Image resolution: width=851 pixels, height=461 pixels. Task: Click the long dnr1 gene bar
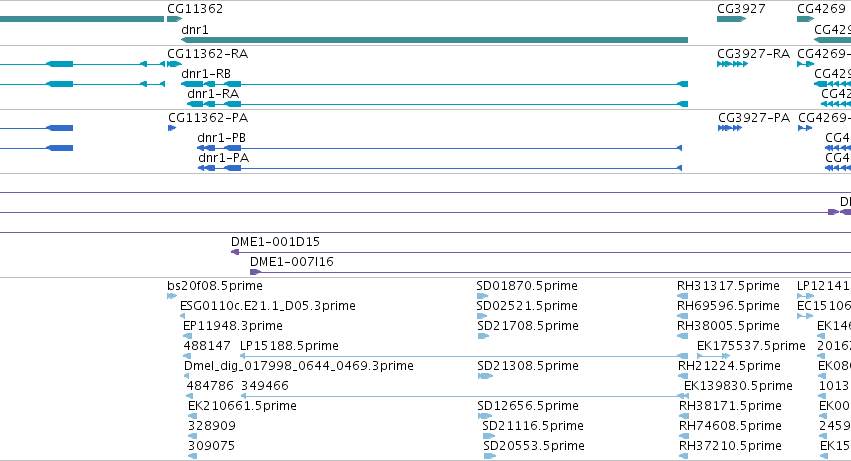(434, 40)
